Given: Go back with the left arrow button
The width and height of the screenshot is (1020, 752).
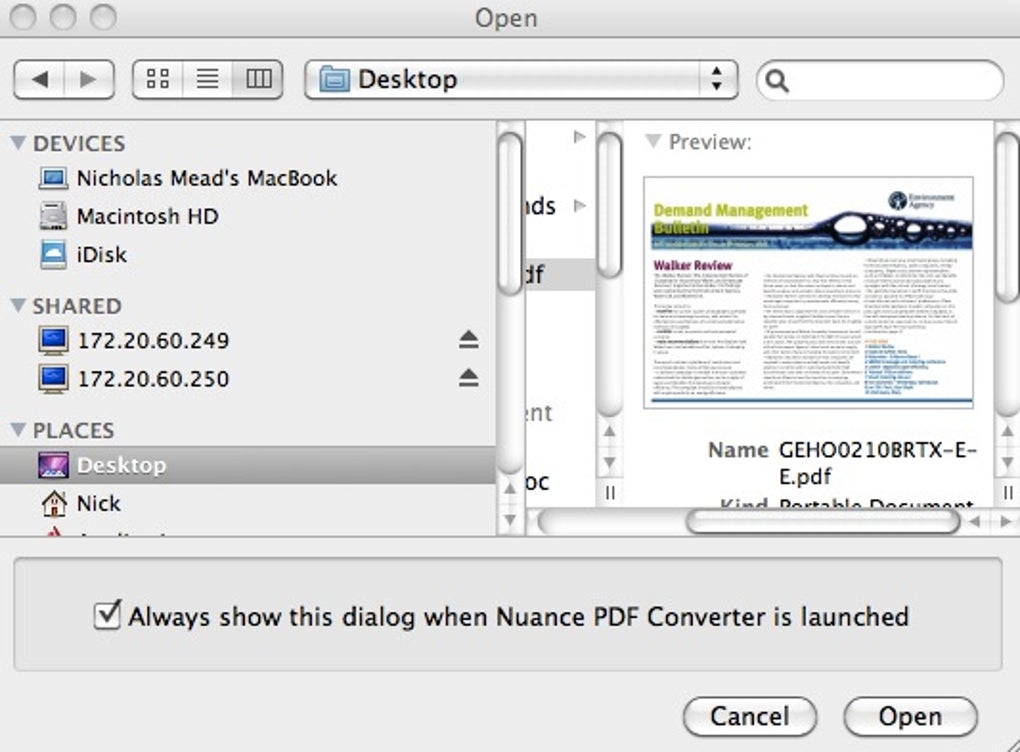Looking at the screenshot, I should tap(39, 79).
